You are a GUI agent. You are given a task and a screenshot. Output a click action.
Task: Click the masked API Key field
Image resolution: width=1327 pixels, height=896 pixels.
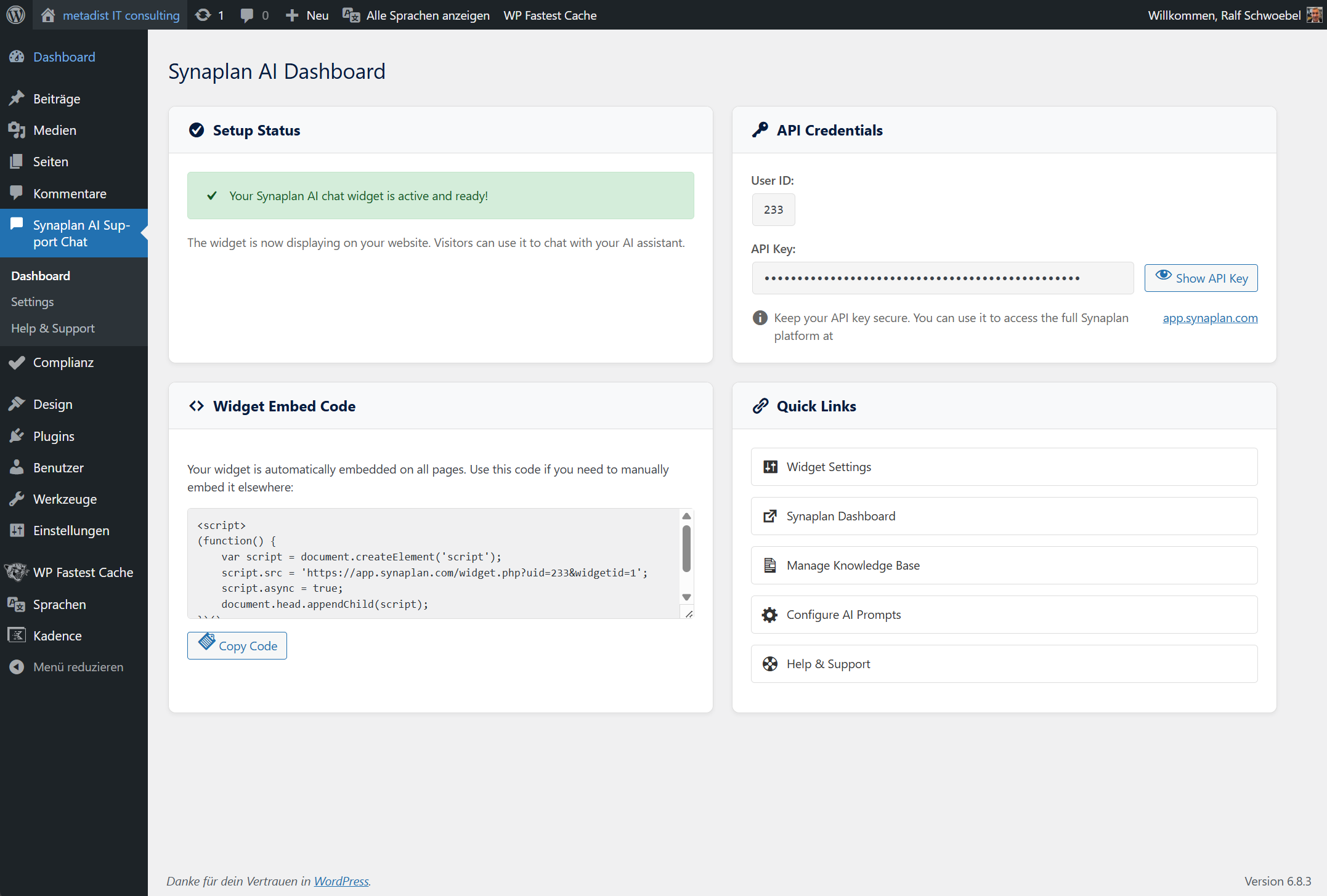point(943,278)
